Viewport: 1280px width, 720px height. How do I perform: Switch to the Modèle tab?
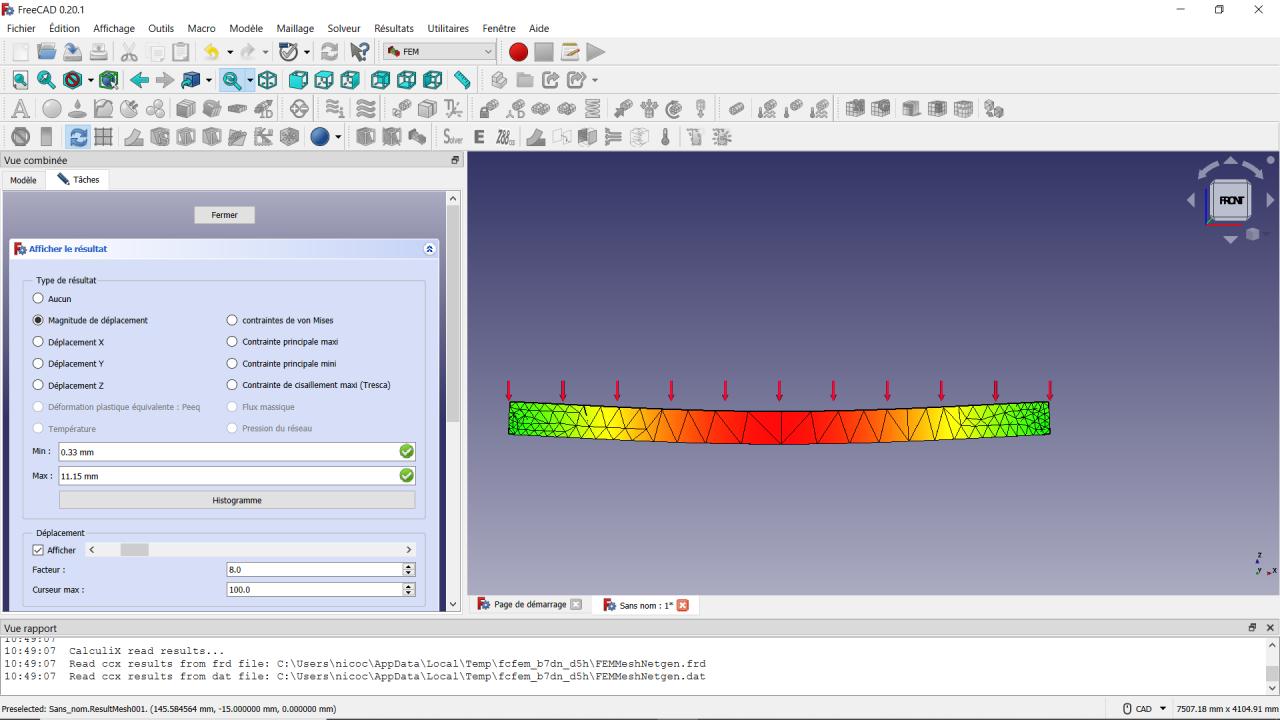coord(23,180)
